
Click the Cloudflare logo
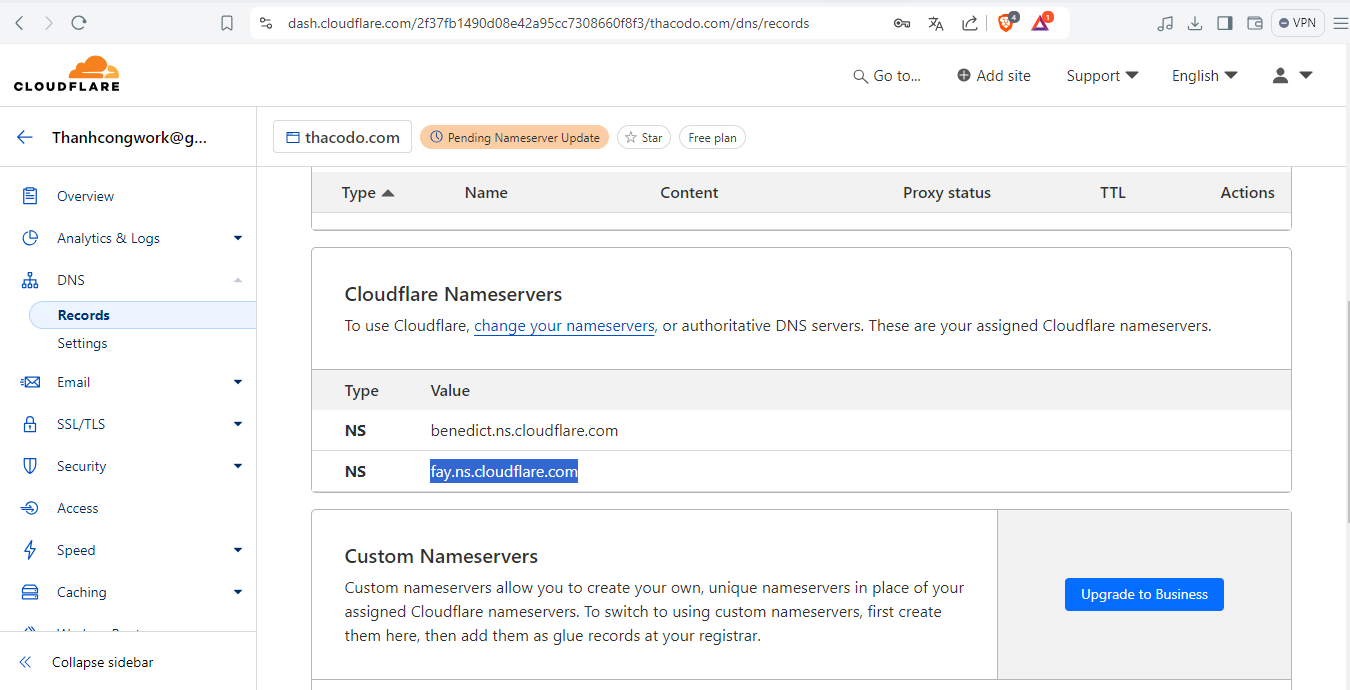(67, 74)
